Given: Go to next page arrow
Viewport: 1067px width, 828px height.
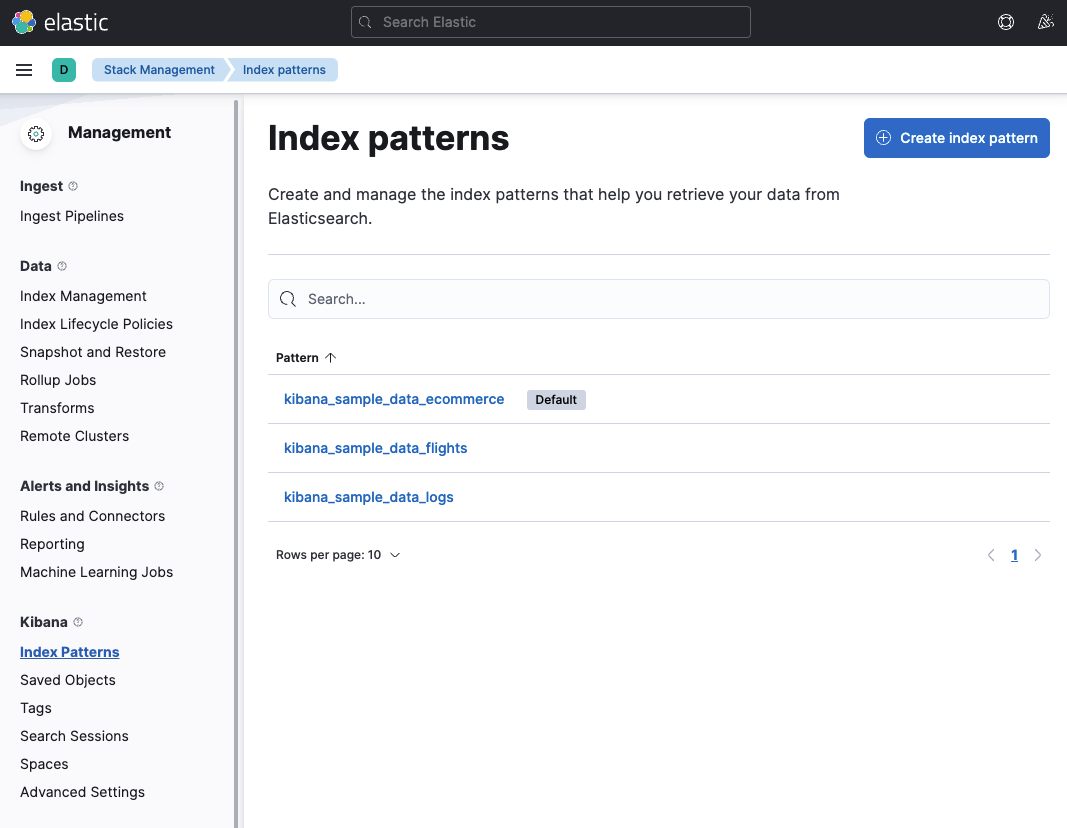Looking at the screenshot, I should click(x=1038, y=555).
